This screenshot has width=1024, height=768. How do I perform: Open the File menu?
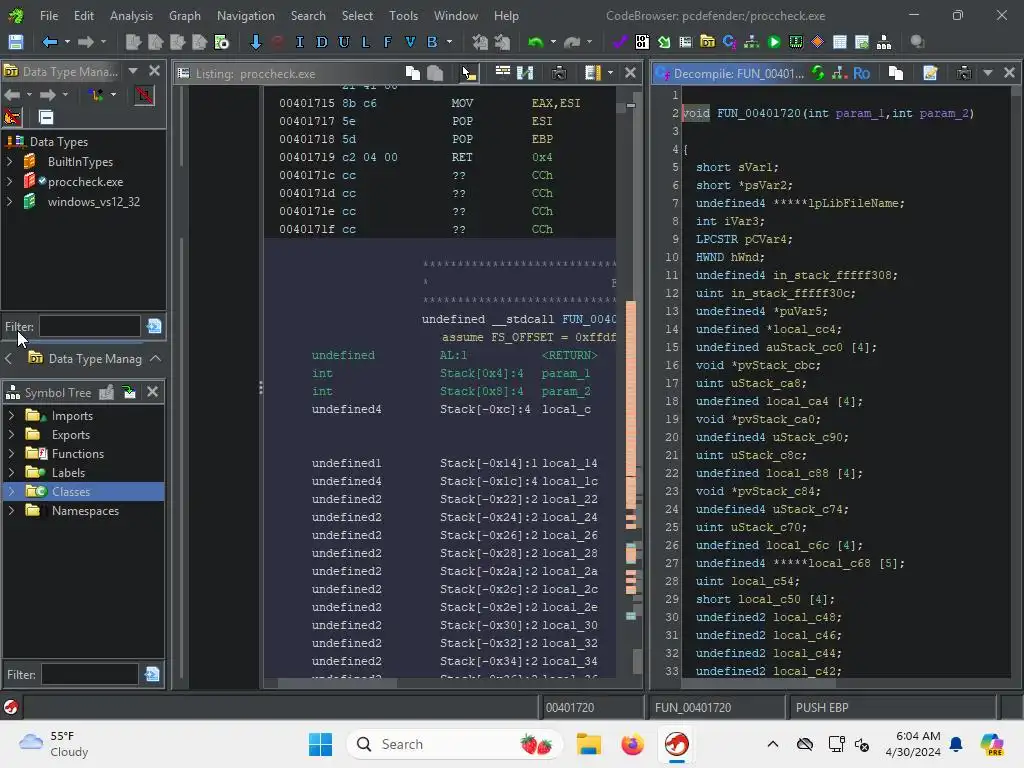pyautogui.click(x=49, y=16)
